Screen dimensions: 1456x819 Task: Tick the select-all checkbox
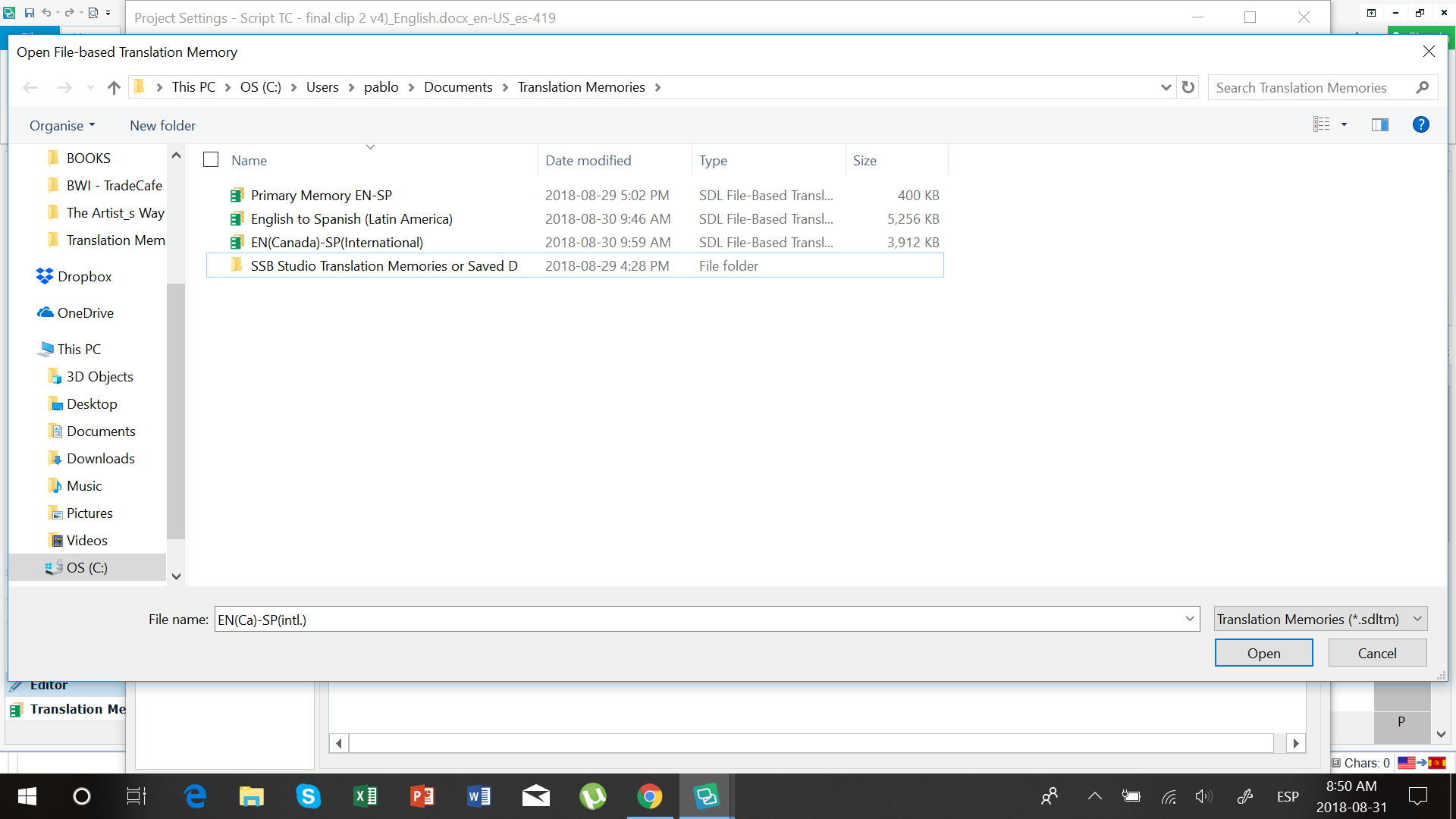211,159
